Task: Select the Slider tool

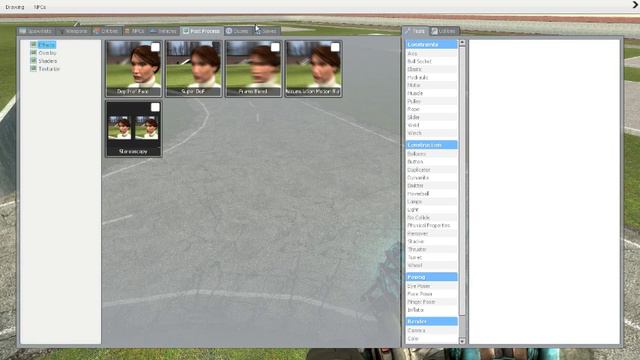Action: tap(431, 117)
